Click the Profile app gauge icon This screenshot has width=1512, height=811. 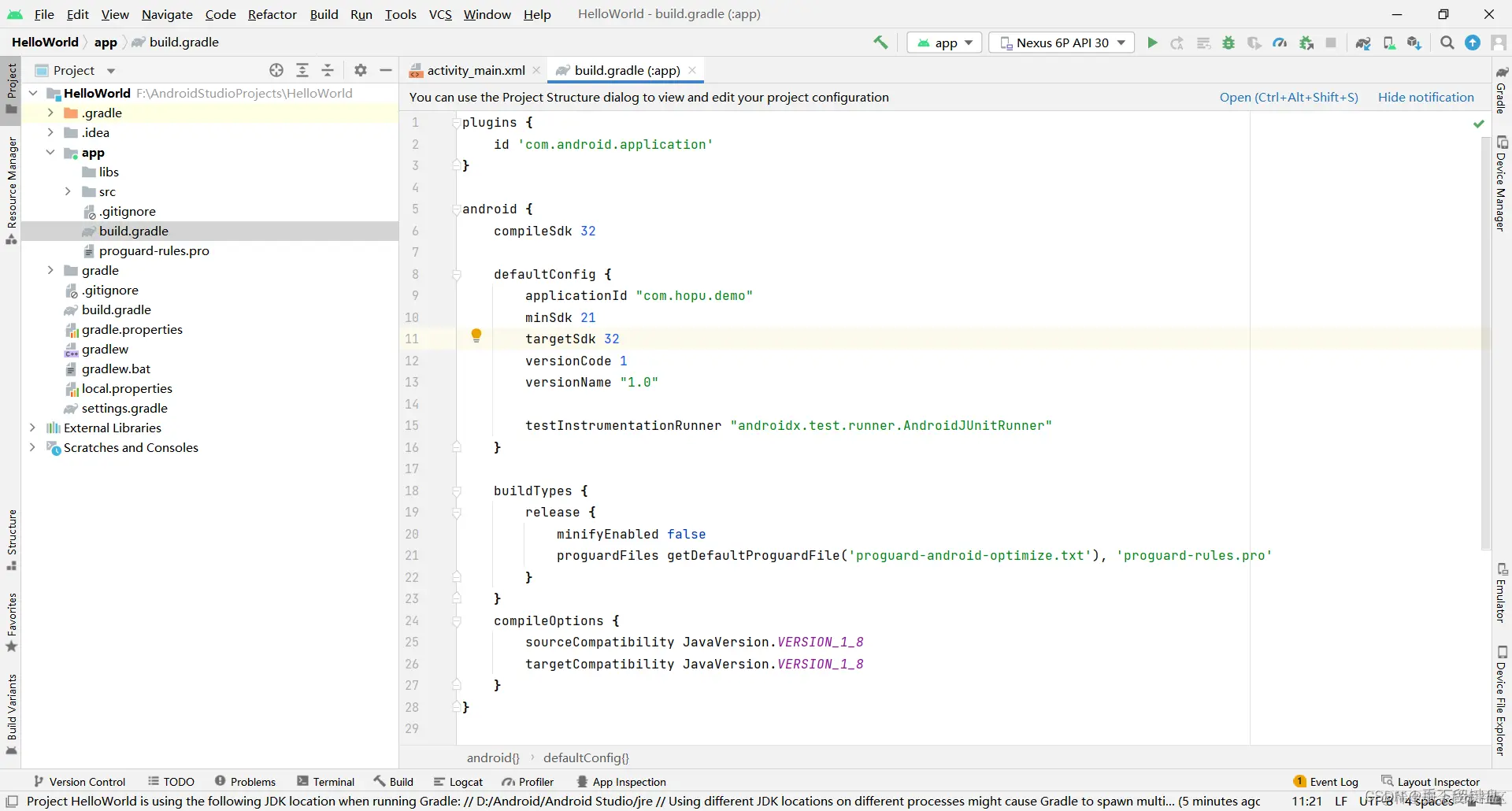coord(1280,43)
